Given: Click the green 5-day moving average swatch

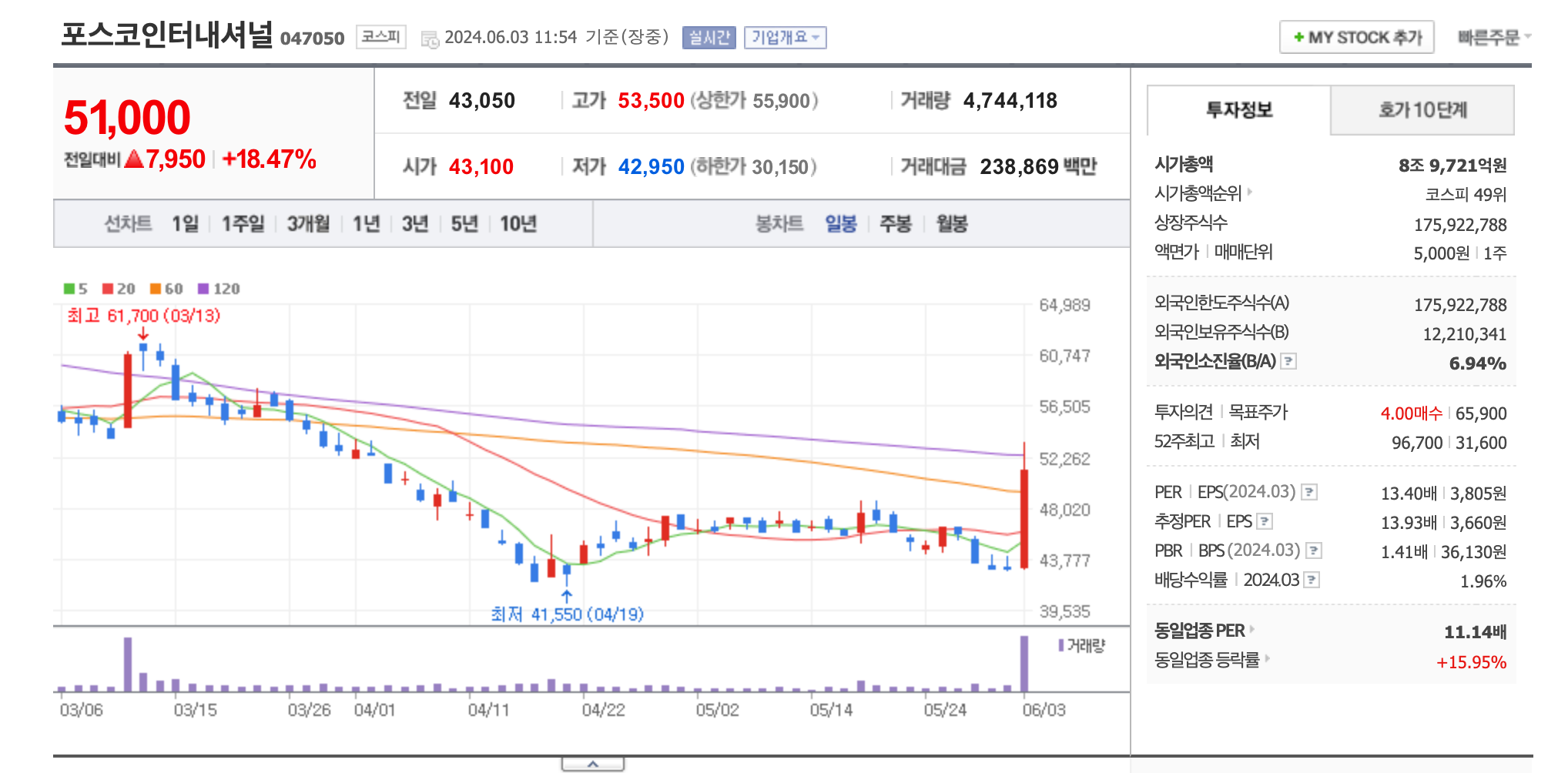Looking at the screenshot, I should (69, 289).
